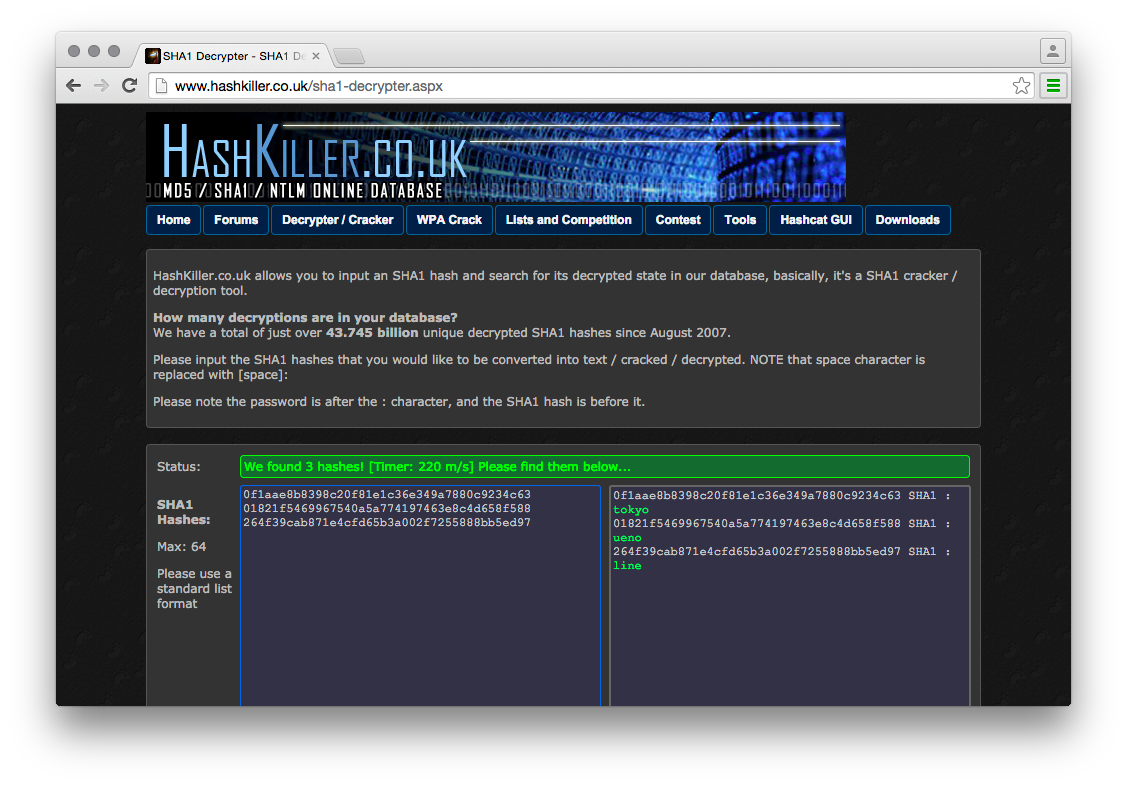Image resolution: width=1127 pixels, height=786 pixels.
Task: Open the Decrypter / Cracker menu
Action: (337, 220)
